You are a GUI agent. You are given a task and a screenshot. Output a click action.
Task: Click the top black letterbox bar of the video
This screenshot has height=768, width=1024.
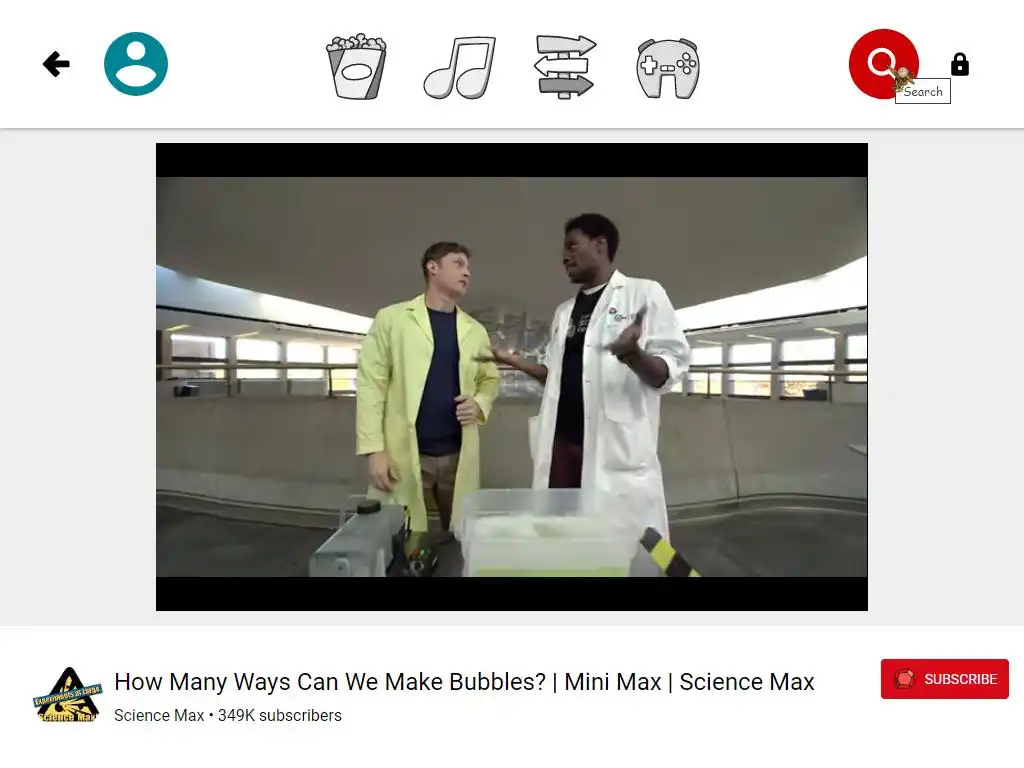511,160
